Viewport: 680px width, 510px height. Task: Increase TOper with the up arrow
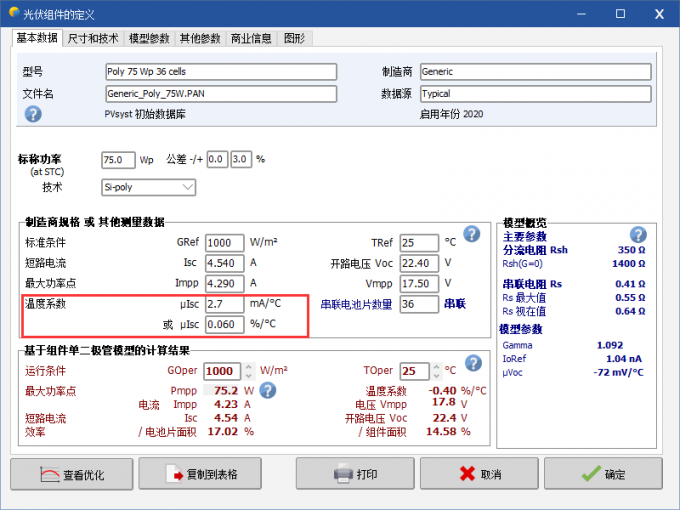pyautogui.click(x=437, y=367)
